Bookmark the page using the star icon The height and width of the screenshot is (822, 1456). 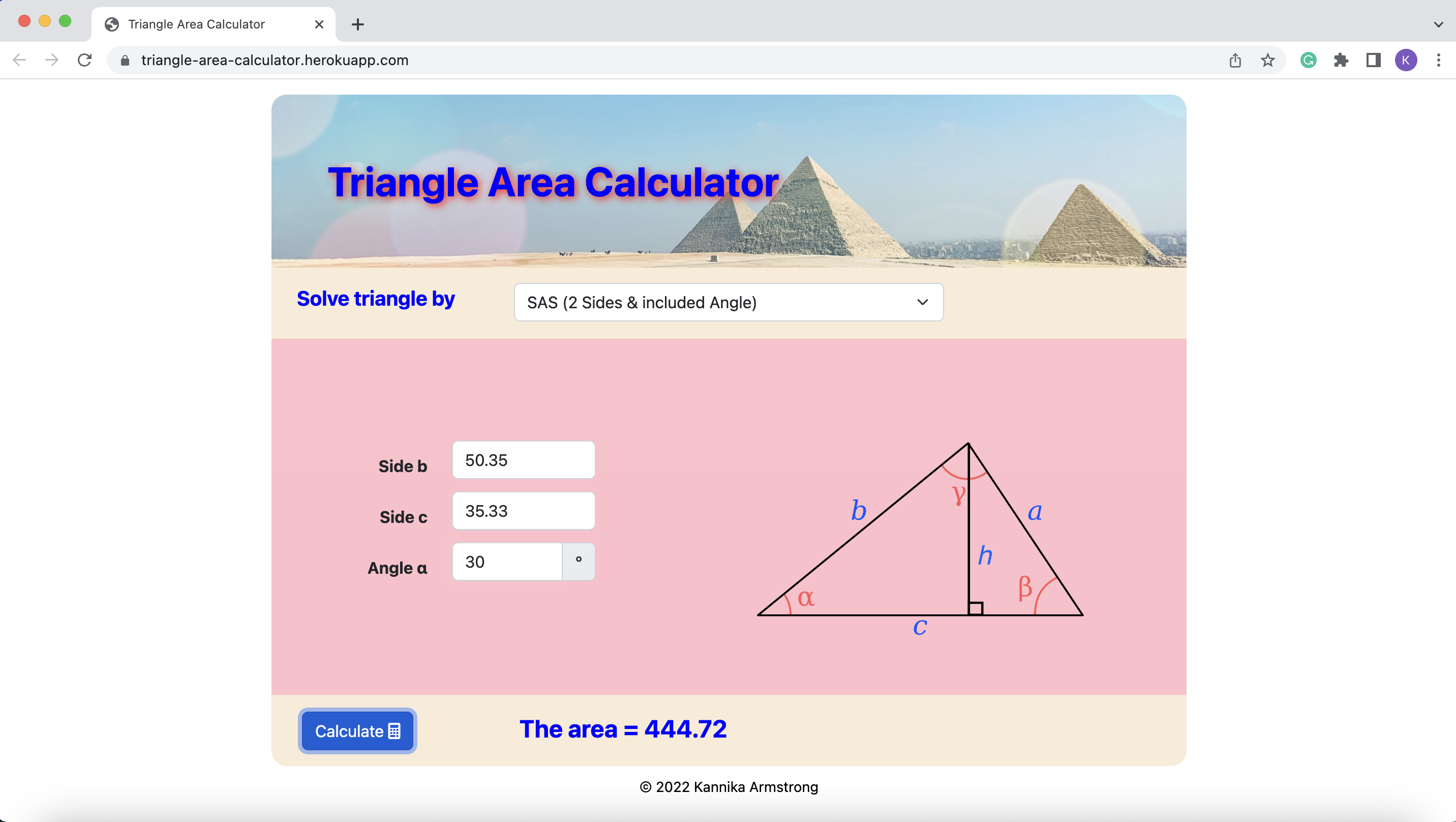pos(1268,60)
